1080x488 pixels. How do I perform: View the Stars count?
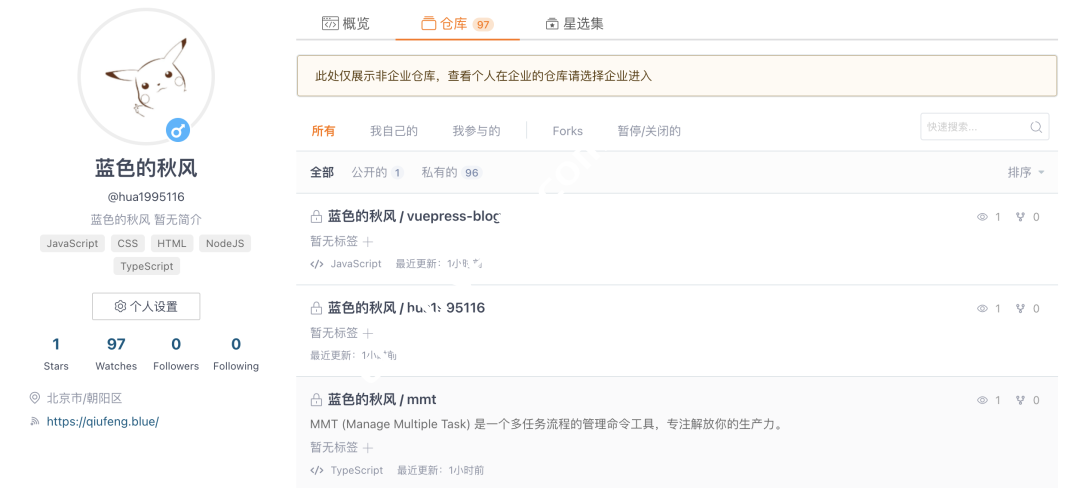[56, 354]
